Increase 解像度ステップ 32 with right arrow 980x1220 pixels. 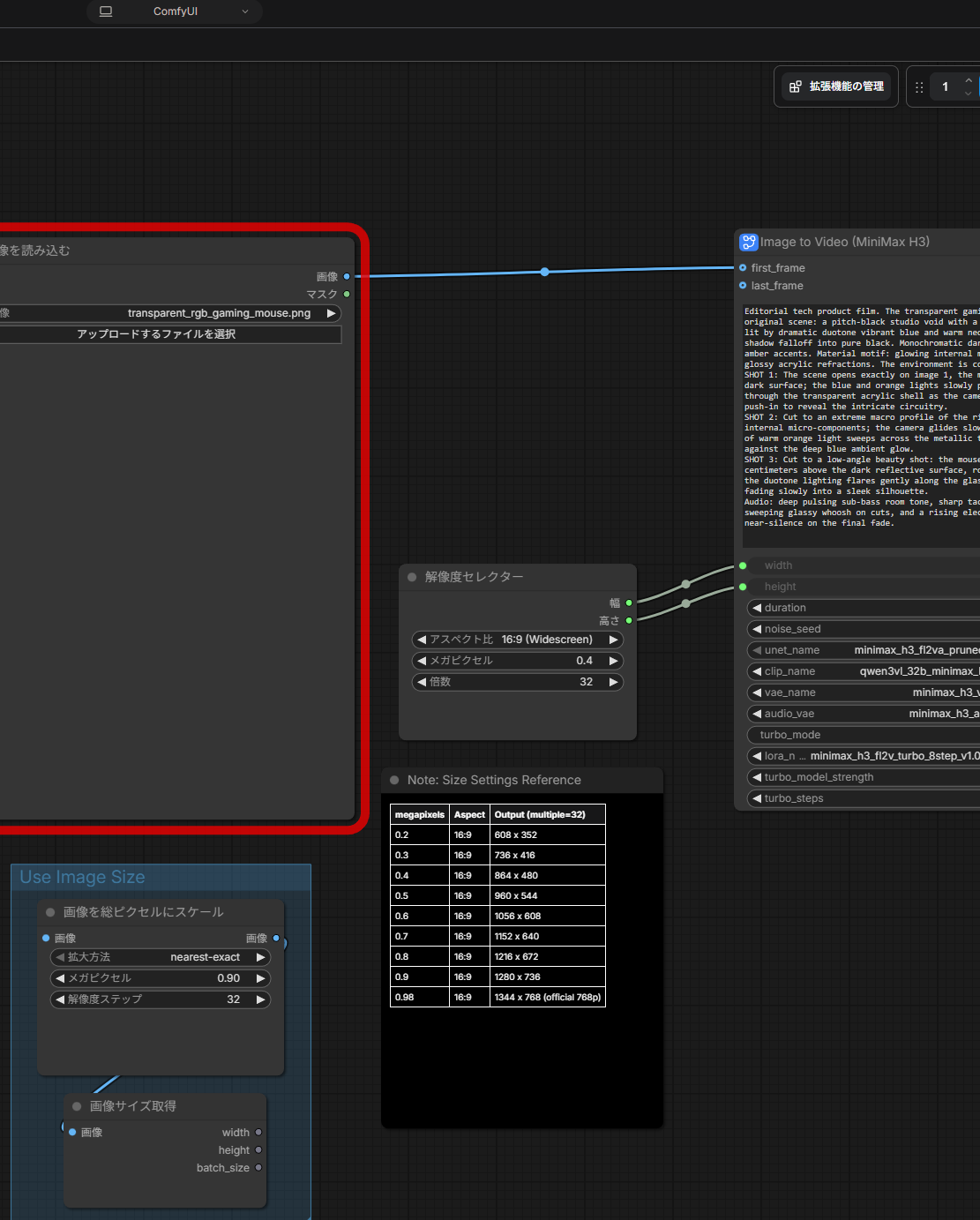coord(261,999)
